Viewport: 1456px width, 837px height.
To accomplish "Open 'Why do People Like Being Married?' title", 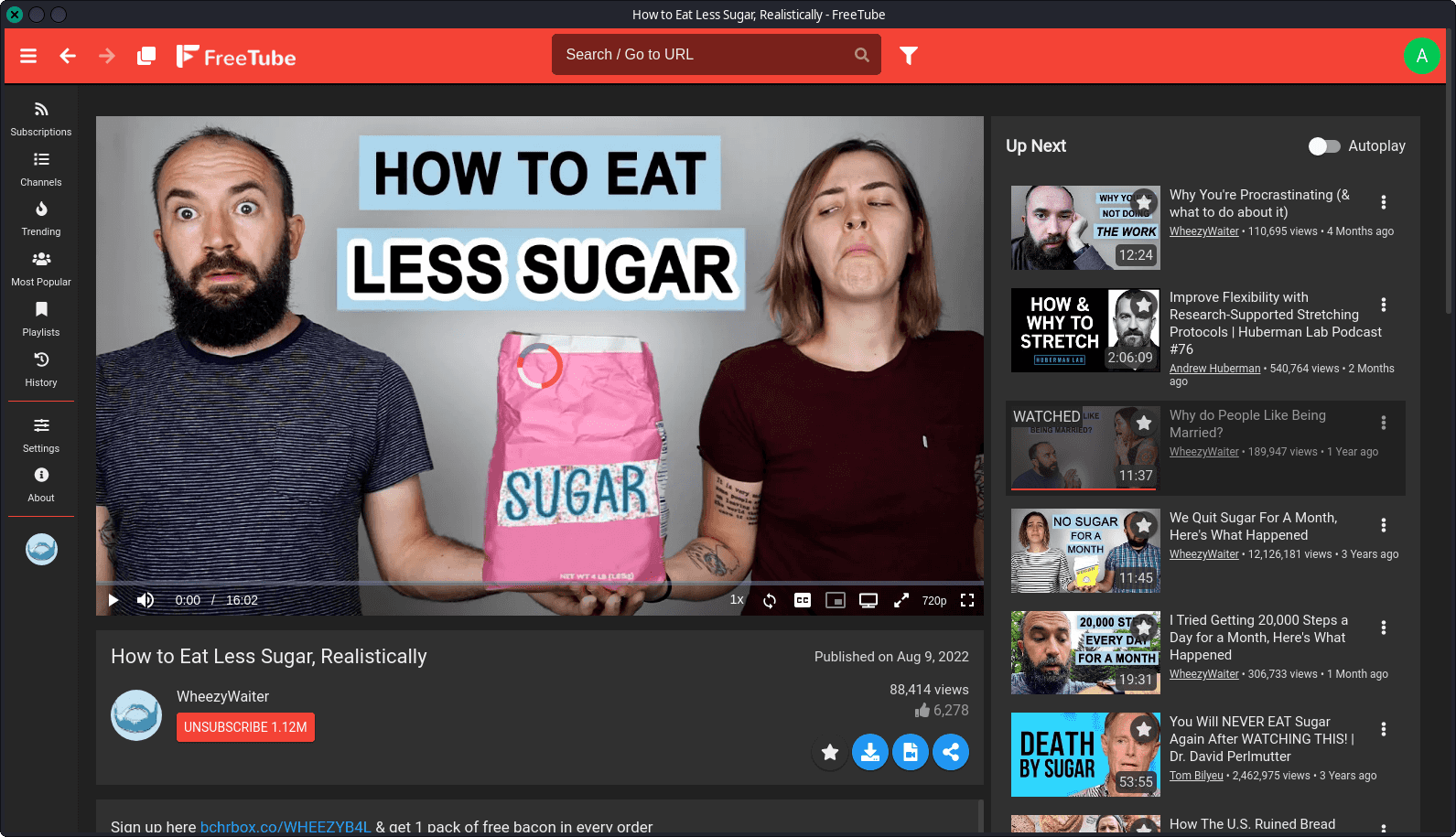I will pos(1247,424).
